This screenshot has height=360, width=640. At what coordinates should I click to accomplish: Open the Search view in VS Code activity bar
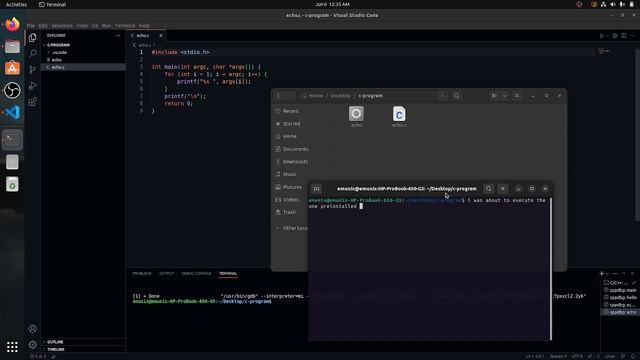click(33, 53)
